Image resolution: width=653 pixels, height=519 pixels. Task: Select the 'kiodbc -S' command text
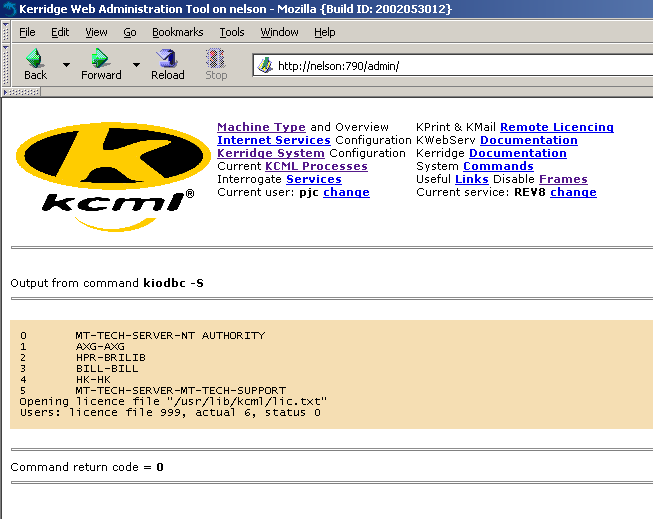tap(173, 283)
